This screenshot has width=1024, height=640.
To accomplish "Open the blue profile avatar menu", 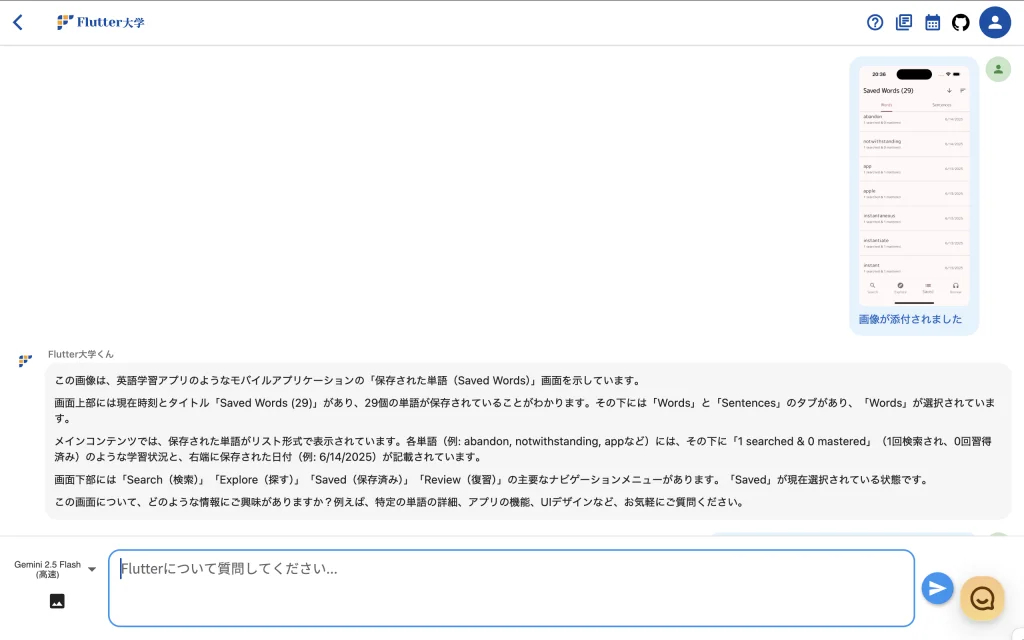I will [x=995, y=22].
